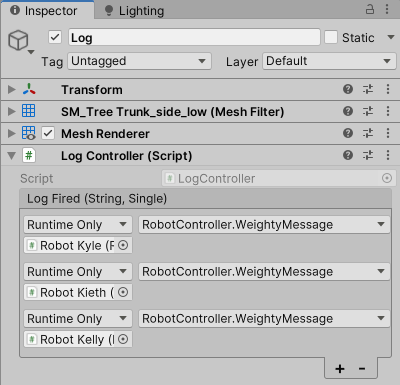400x385 pixels.
Task: Switch to the Inspector tab
Action: pos(47,10)
